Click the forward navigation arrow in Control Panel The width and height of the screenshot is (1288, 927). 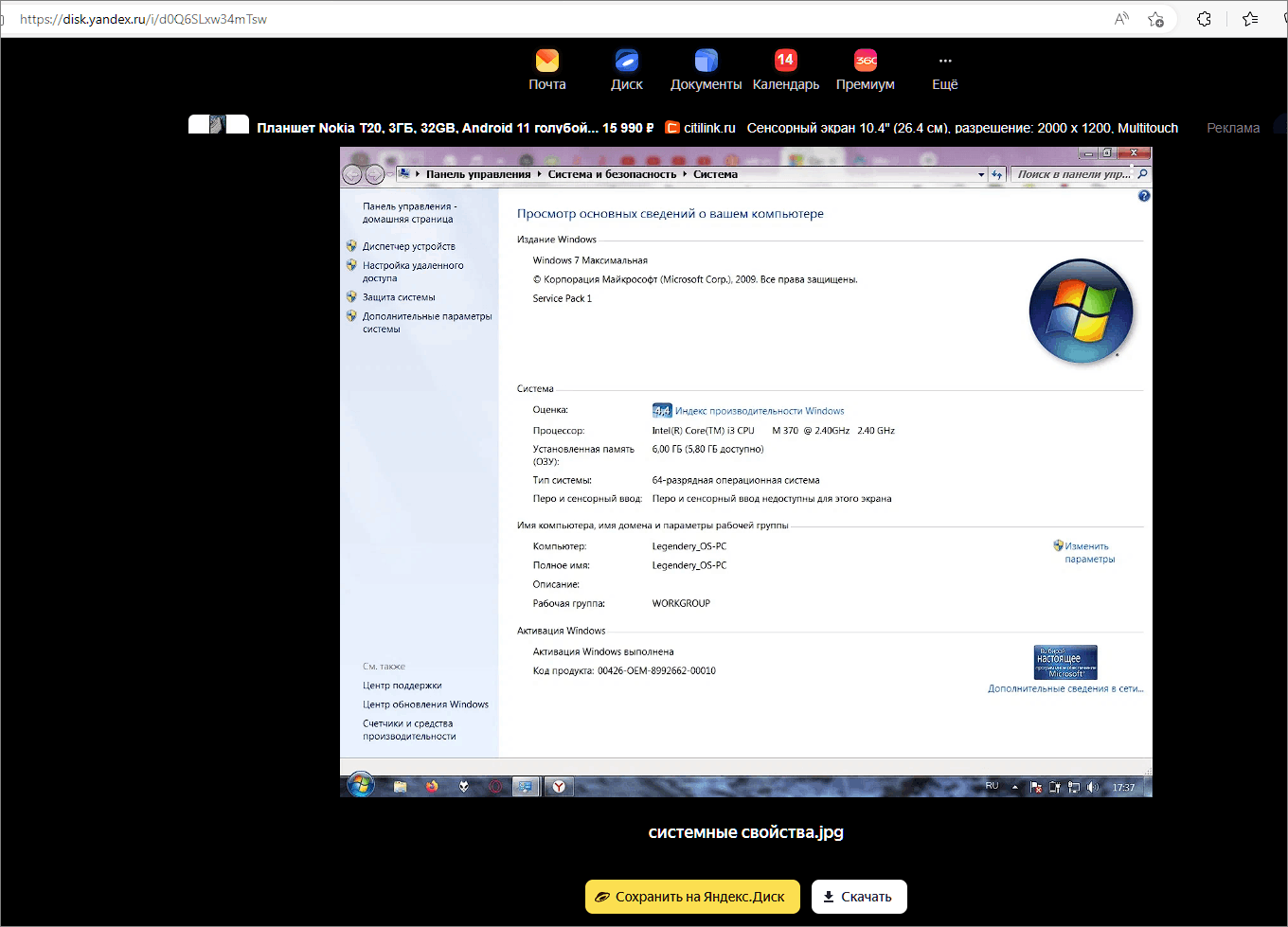375,174
